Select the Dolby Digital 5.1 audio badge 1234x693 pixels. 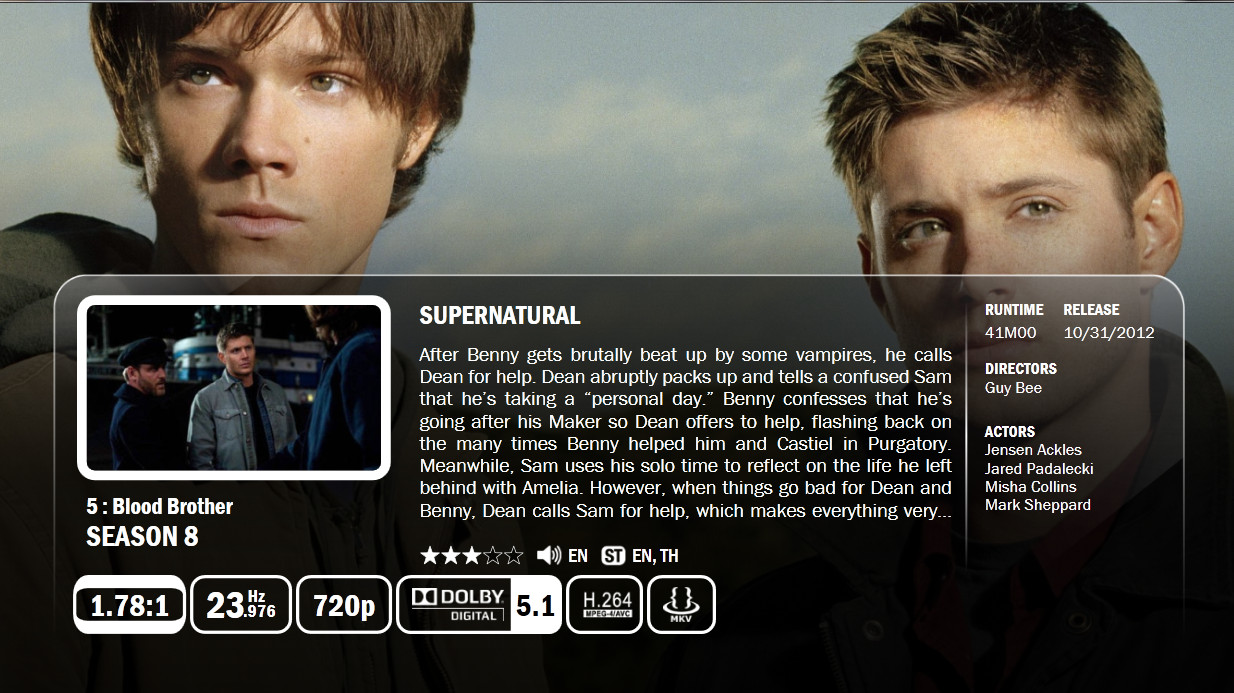(x=479, y=605)
